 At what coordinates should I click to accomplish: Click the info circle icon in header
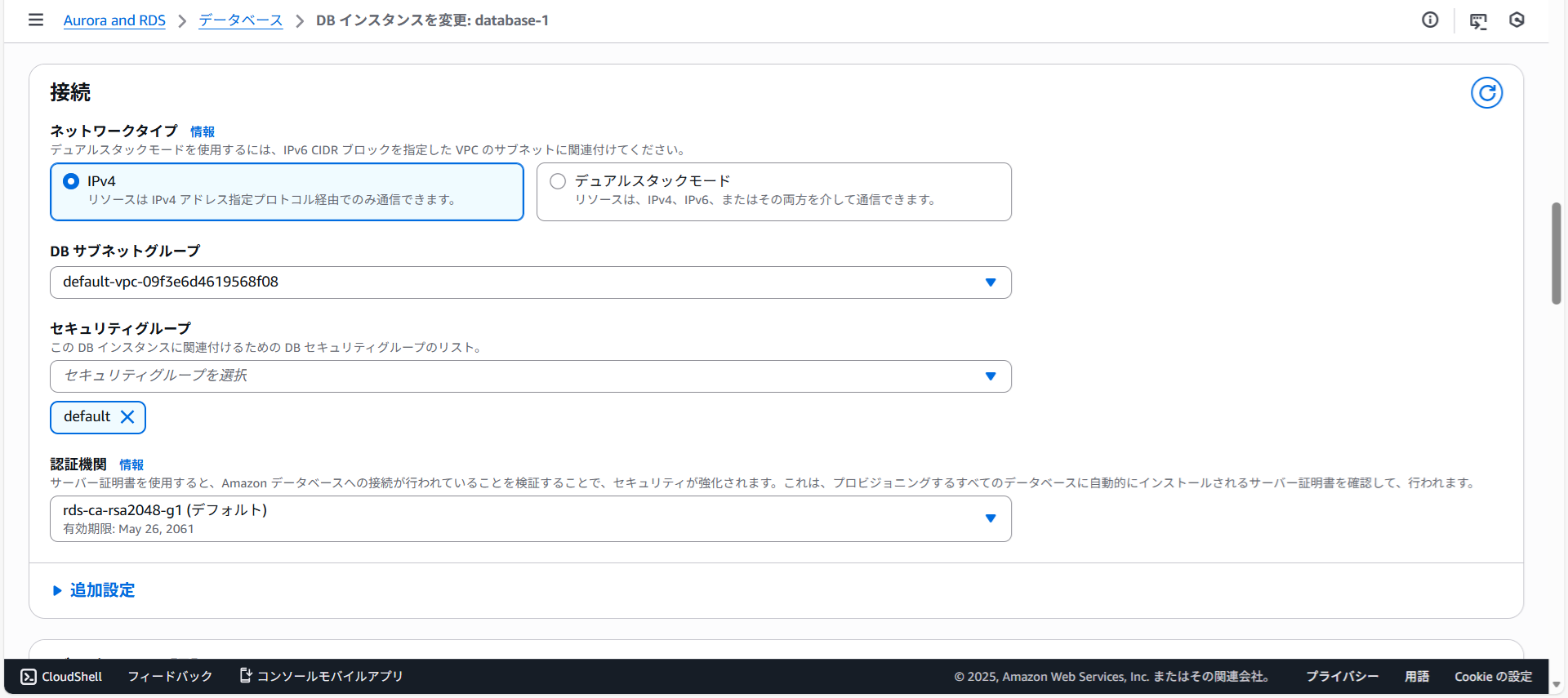(x=1430, y=20)
